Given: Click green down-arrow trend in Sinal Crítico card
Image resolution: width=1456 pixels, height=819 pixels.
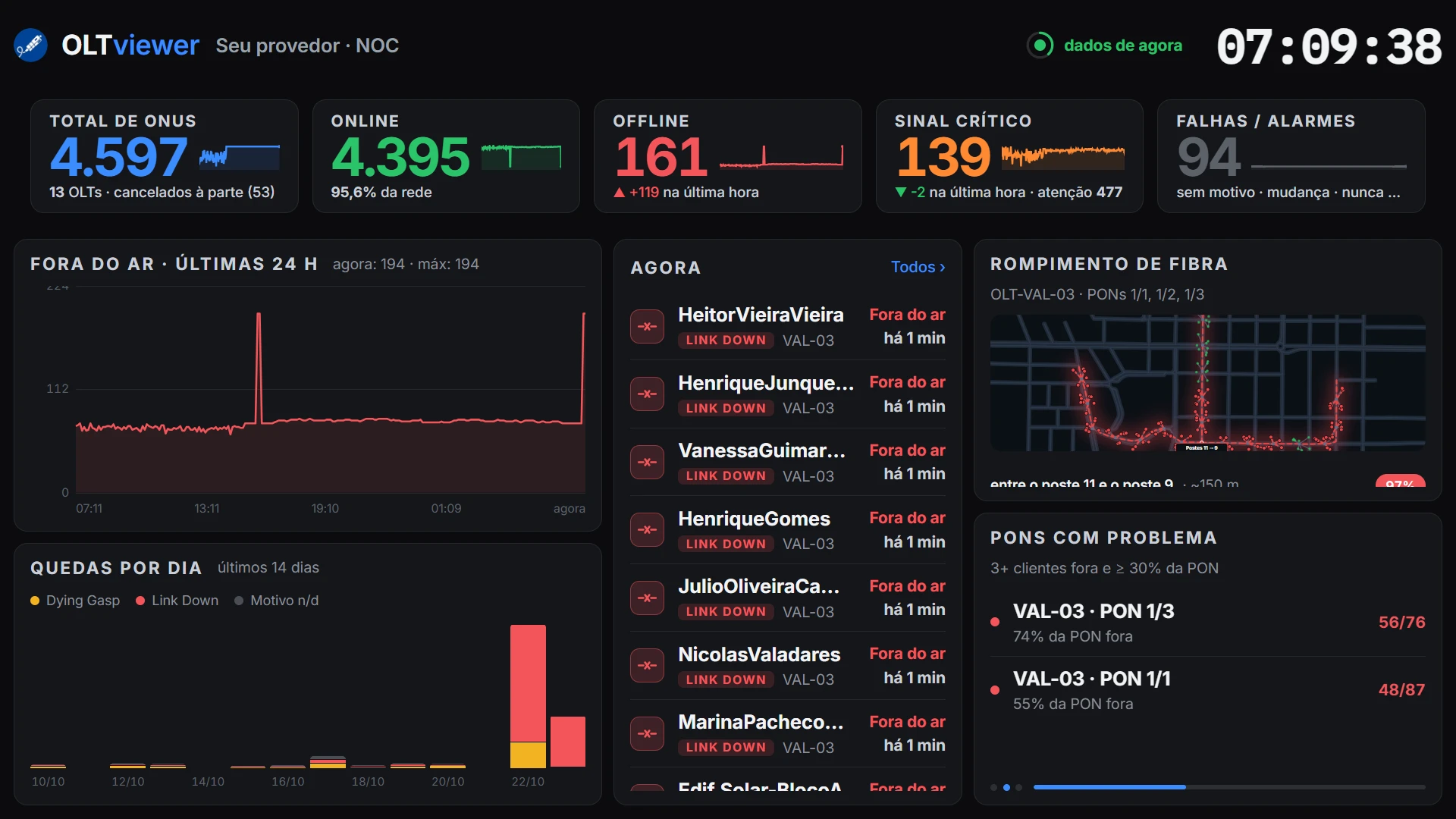Looking at the screenshot, I should [x=901, y=193].
